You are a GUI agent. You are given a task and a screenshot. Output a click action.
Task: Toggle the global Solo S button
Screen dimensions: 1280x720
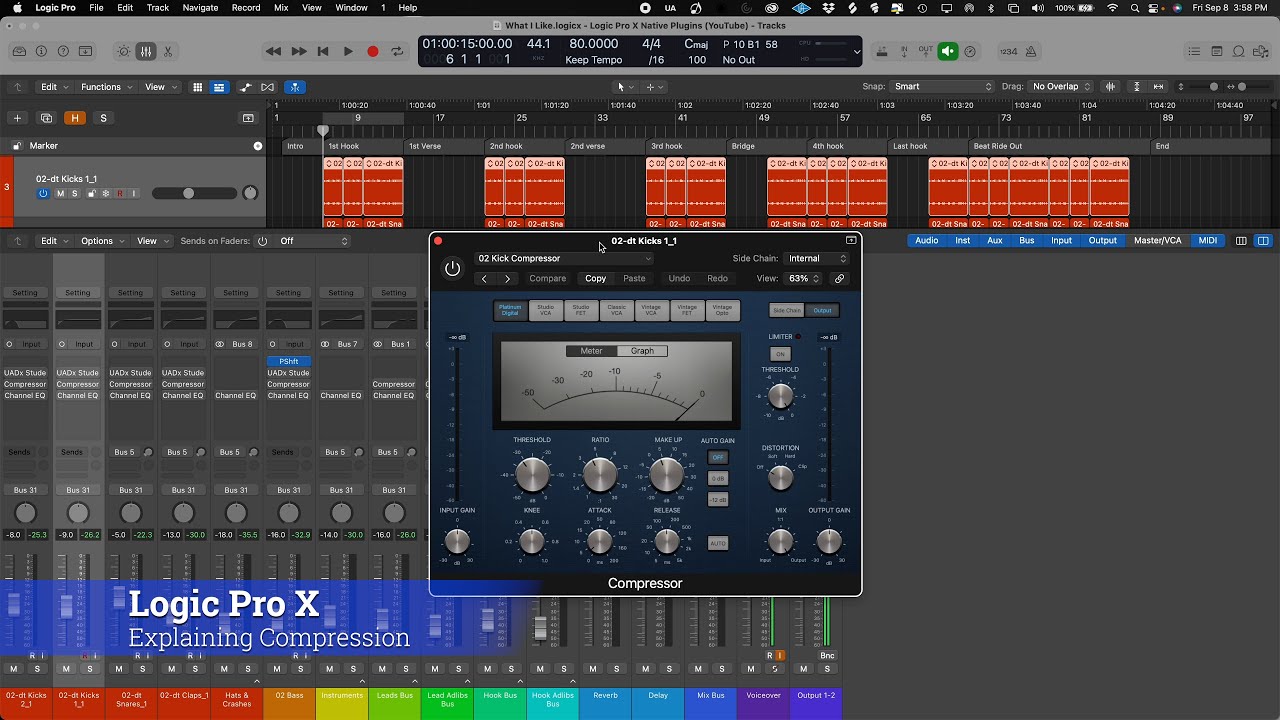click(x=103, y=118)
